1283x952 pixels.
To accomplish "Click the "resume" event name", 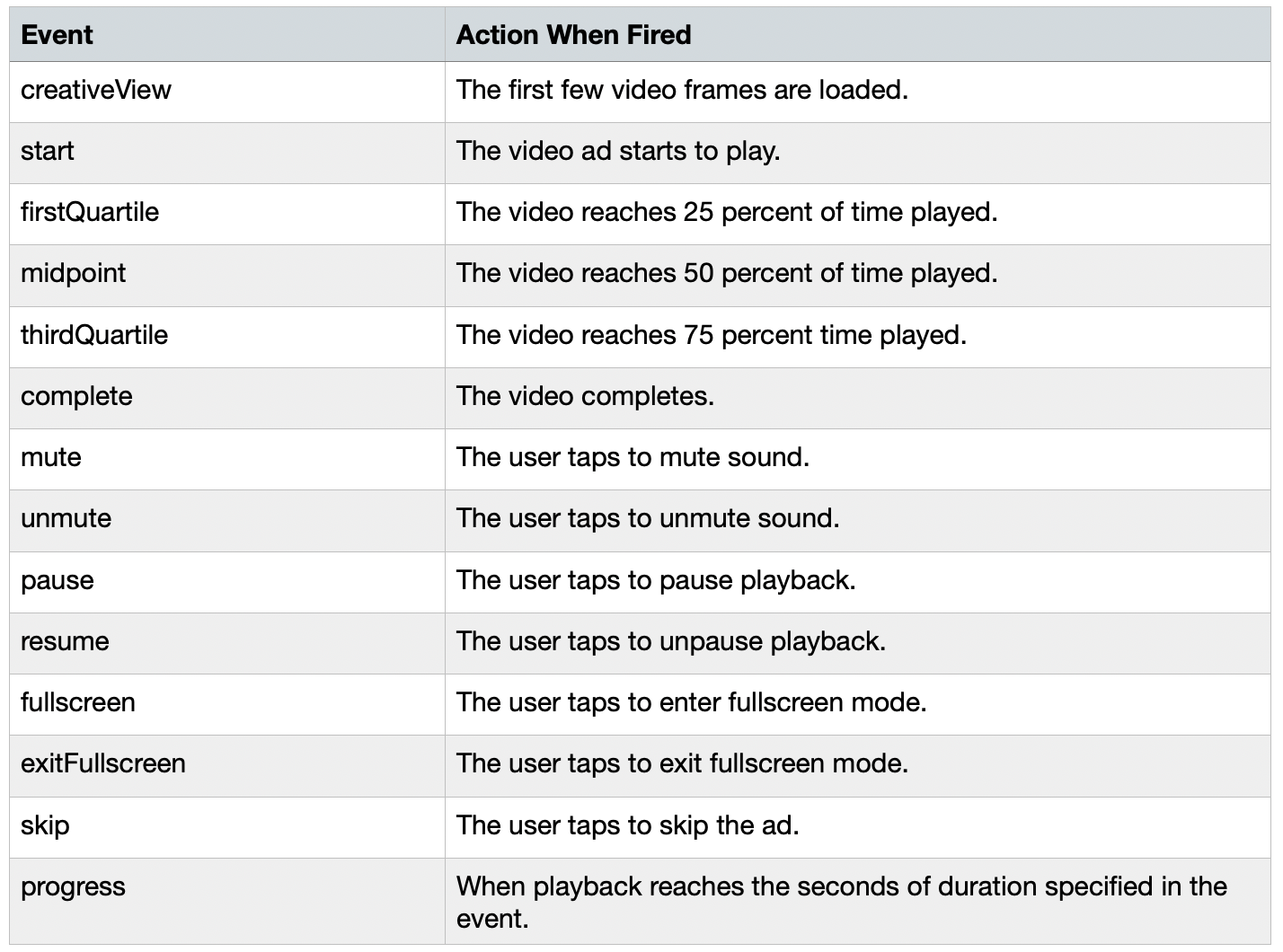I will (65, 641).
